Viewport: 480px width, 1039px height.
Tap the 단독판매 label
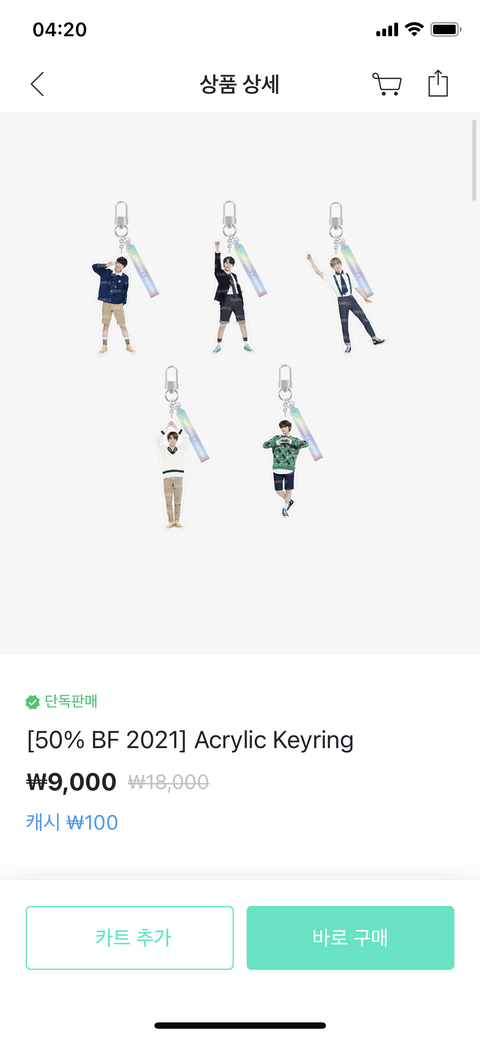(71, 701)
